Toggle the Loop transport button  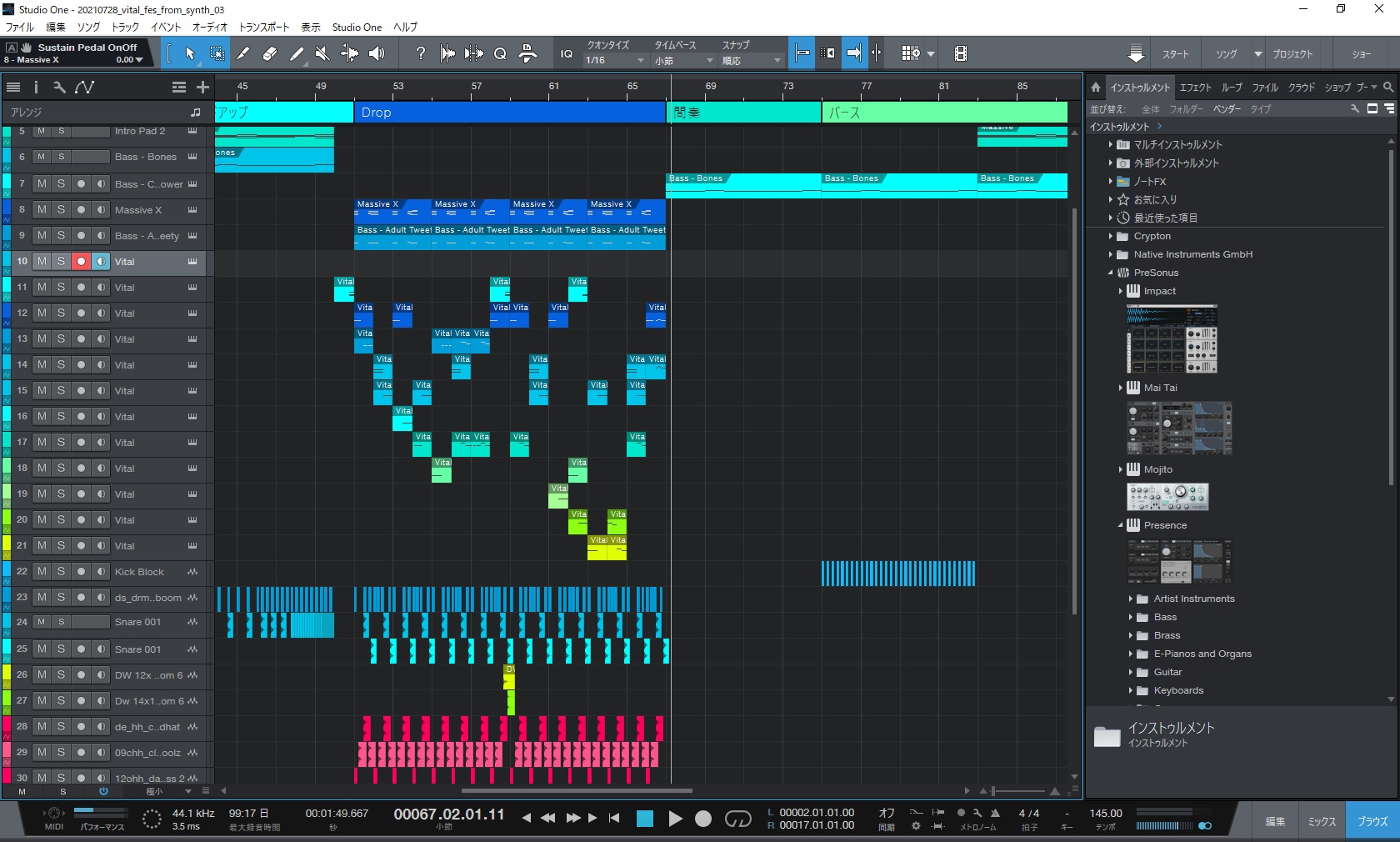pos(737,819)
